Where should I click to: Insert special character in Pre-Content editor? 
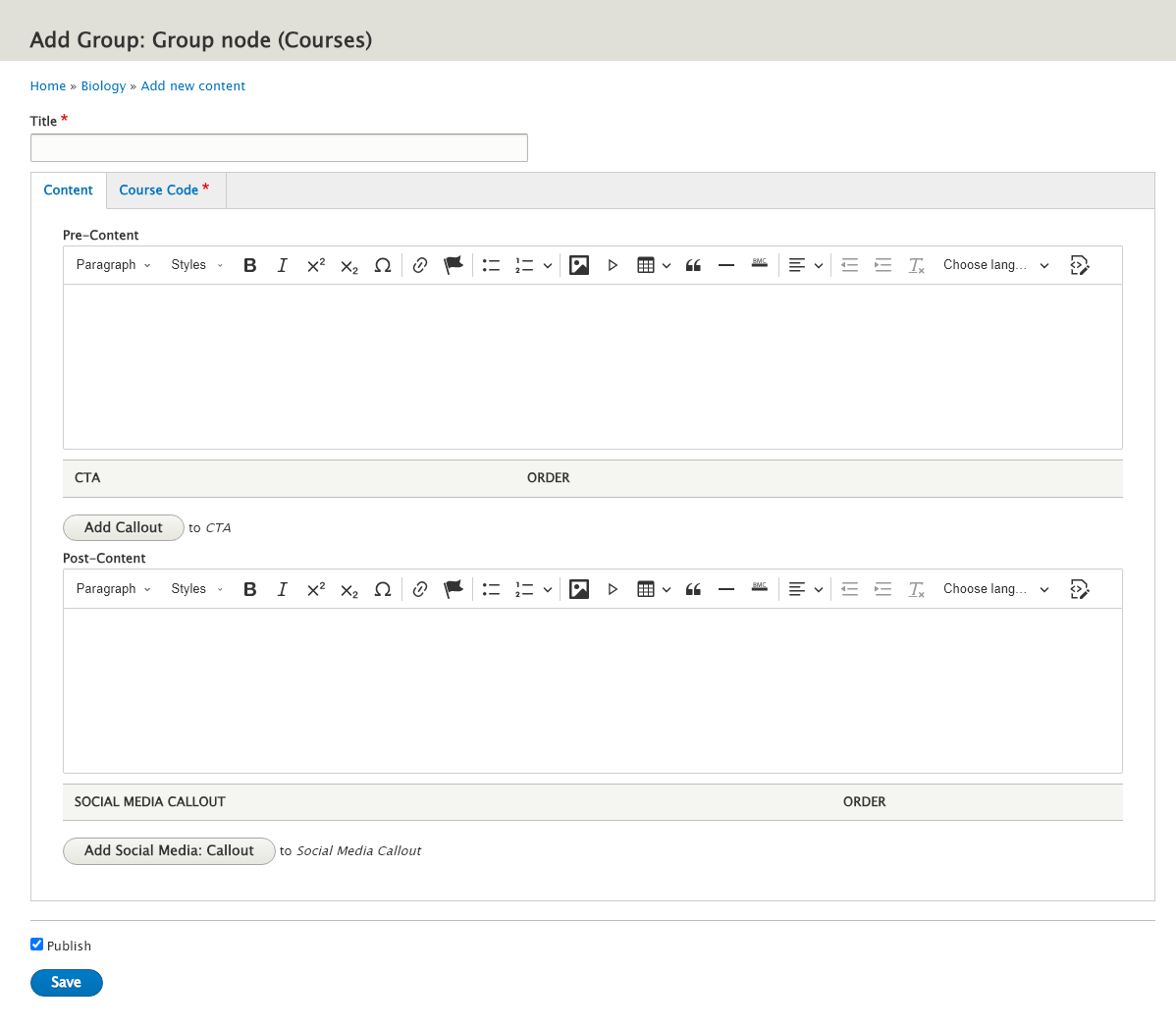(383, 265)
